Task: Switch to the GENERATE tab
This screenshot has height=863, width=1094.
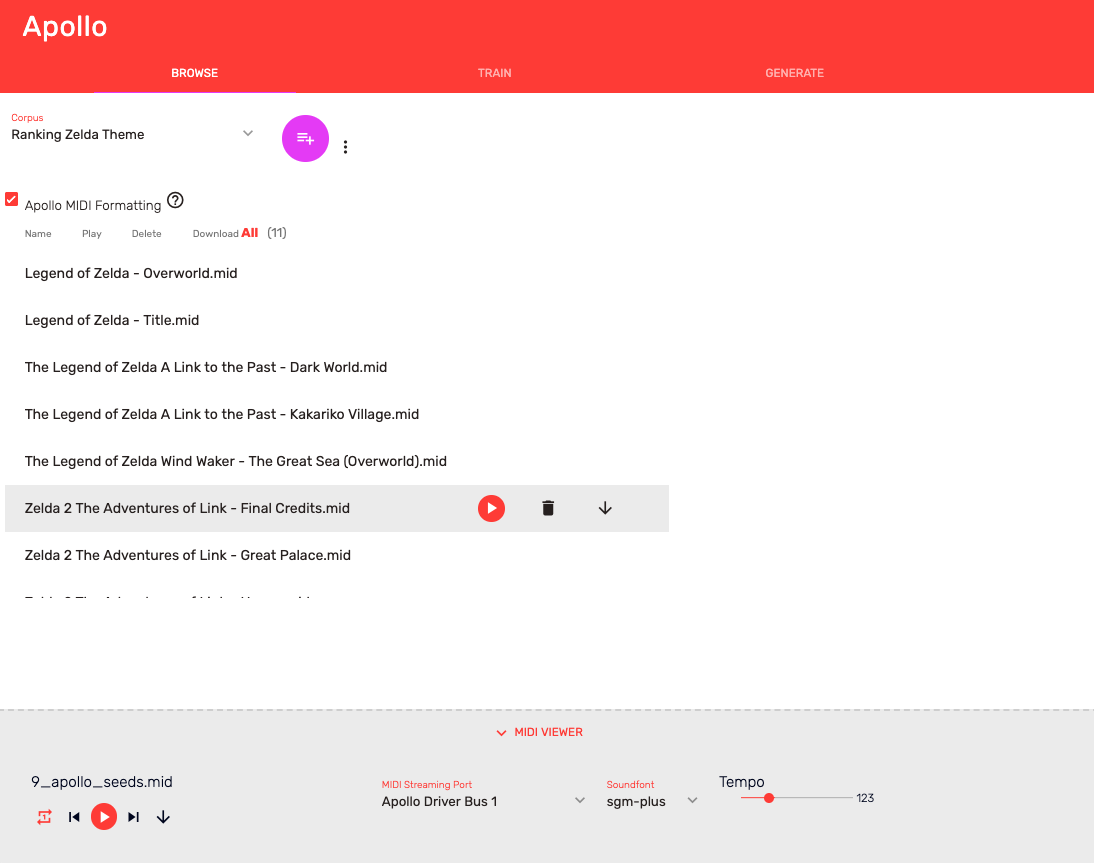Action: coord(794,73)
